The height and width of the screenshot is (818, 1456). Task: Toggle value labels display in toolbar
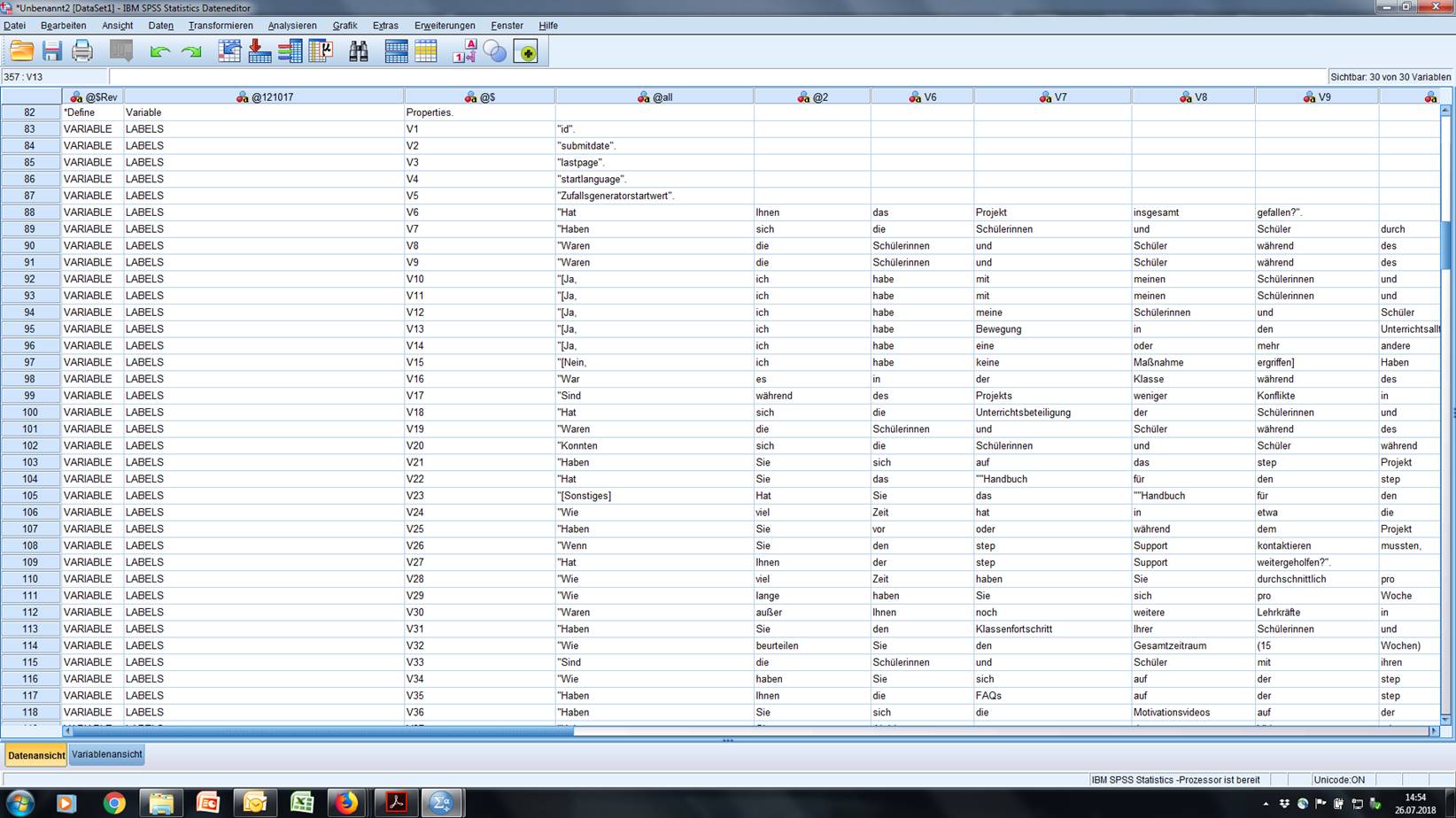pyautogui.click(x=464, y=51)
